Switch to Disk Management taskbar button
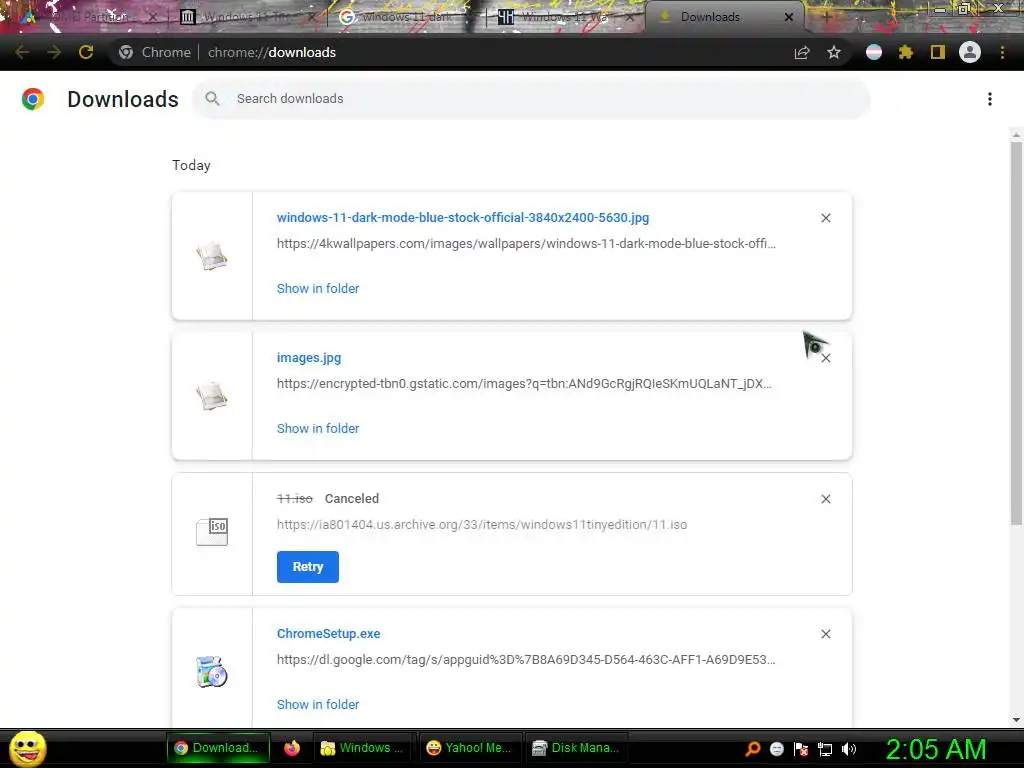1024x768 pixels. point(576,748)
